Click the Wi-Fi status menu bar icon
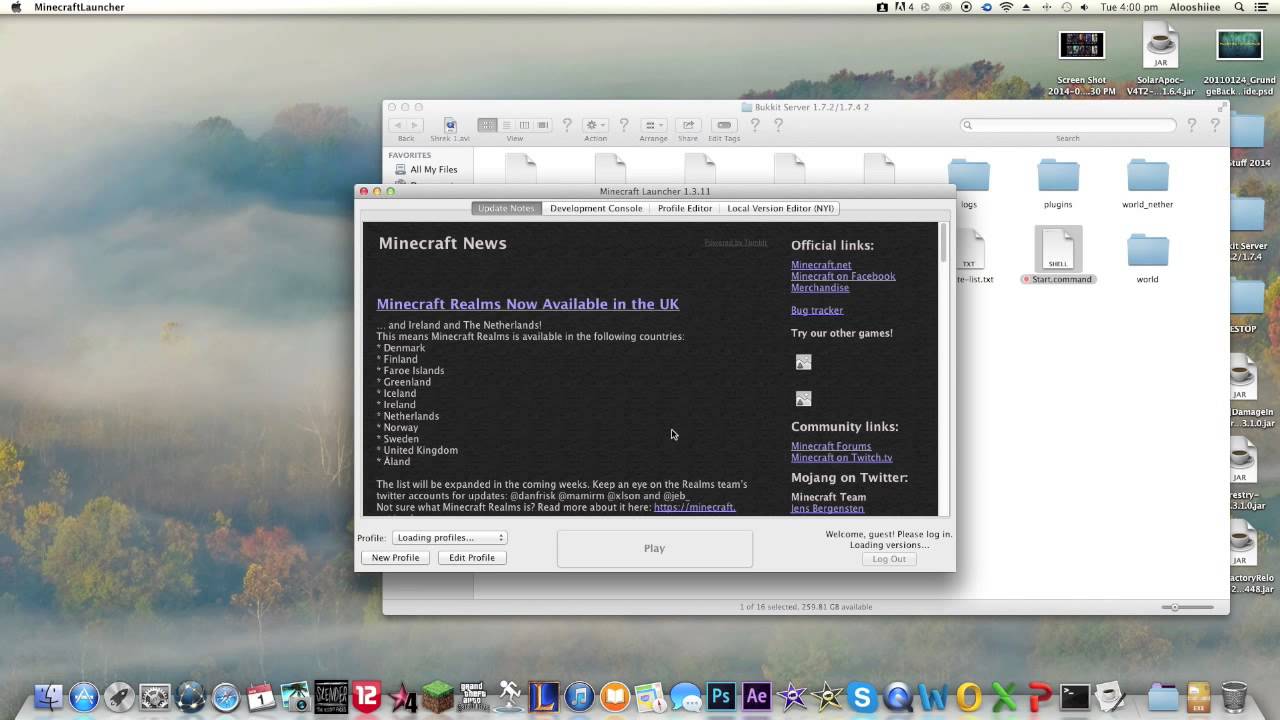Viewport: 1280px width, 720px height. click(1007, 7)
